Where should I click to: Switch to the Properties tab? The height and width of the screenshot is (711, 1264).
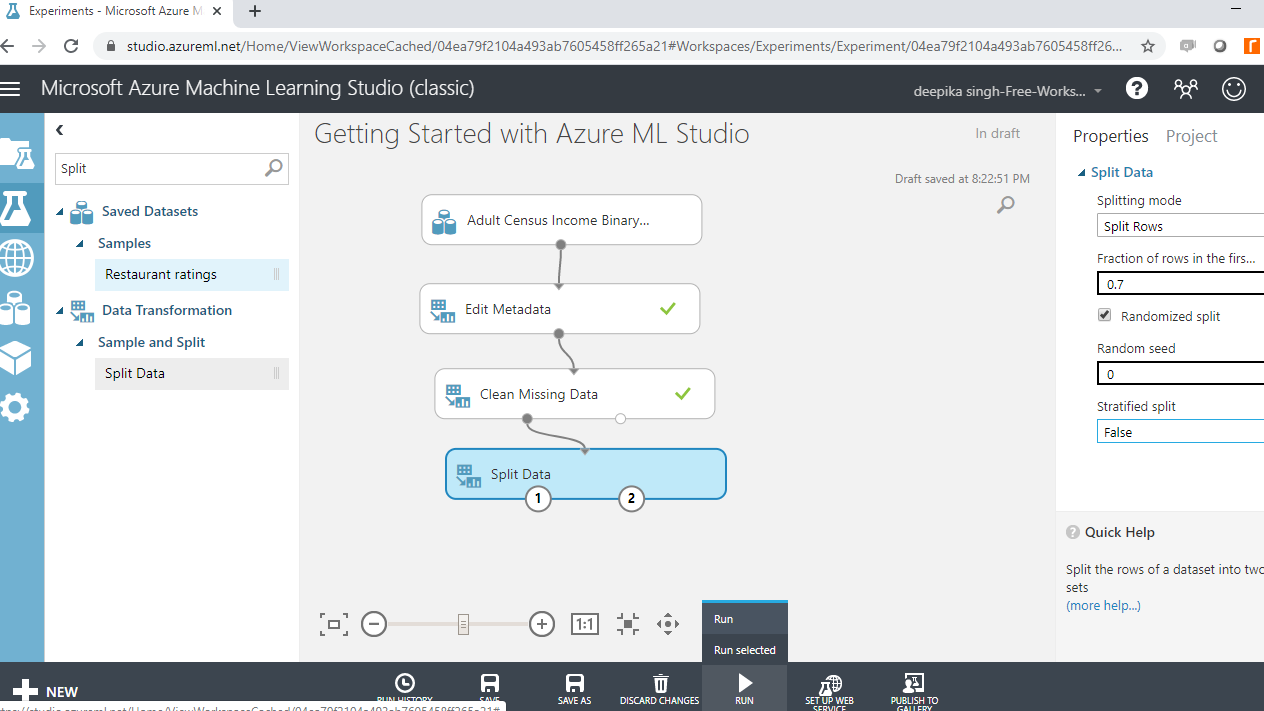click(1111, 136)
